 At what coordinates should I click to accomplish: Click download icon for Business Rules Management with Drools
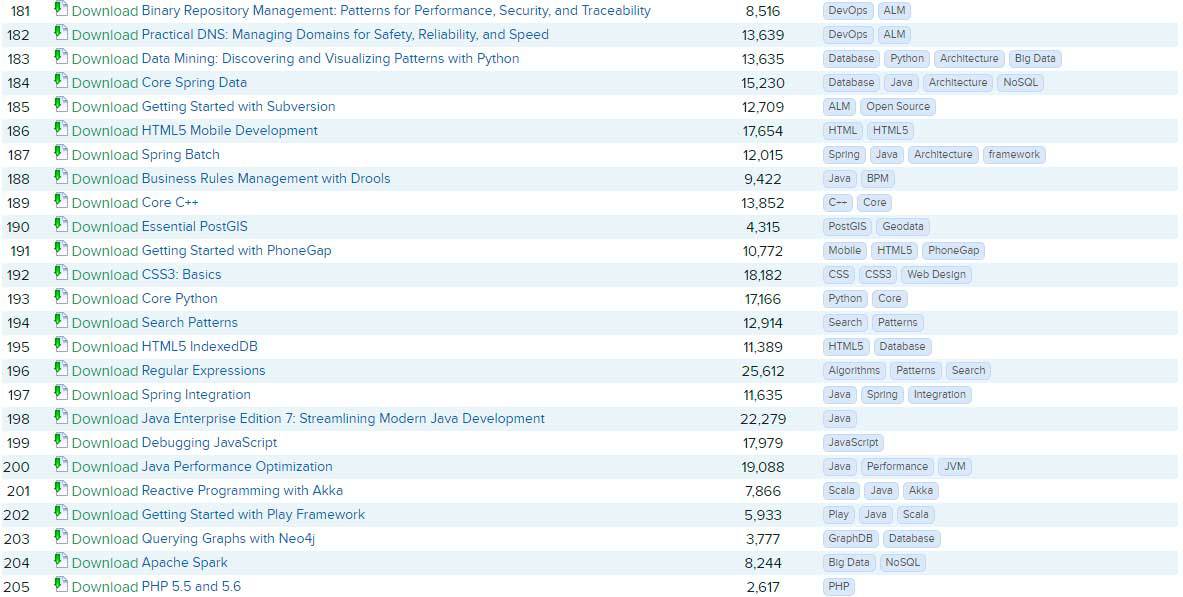point(61,177)
